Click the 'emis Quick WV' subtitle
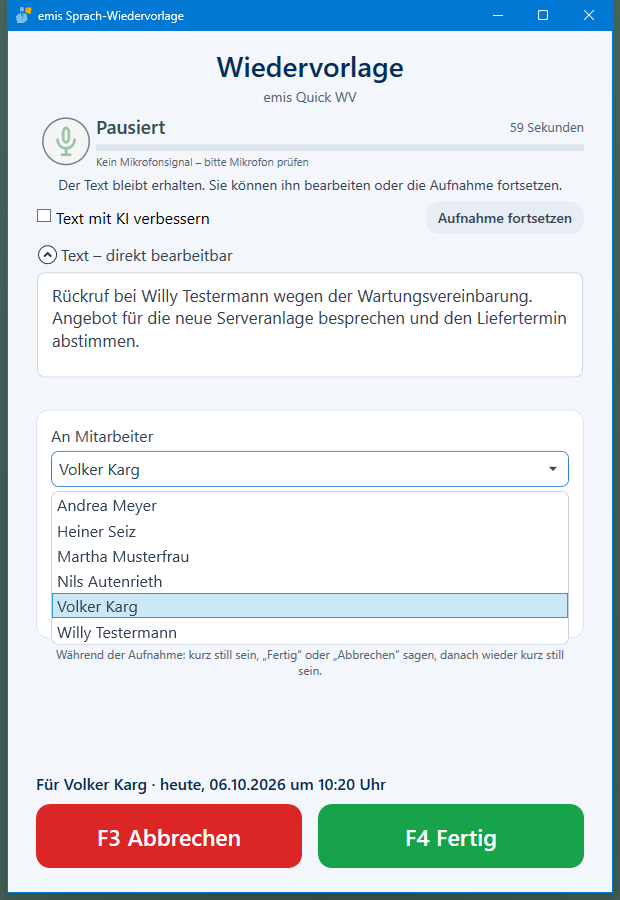The height and width of the screenshot is (900, 620). click(x=310, y=98)
